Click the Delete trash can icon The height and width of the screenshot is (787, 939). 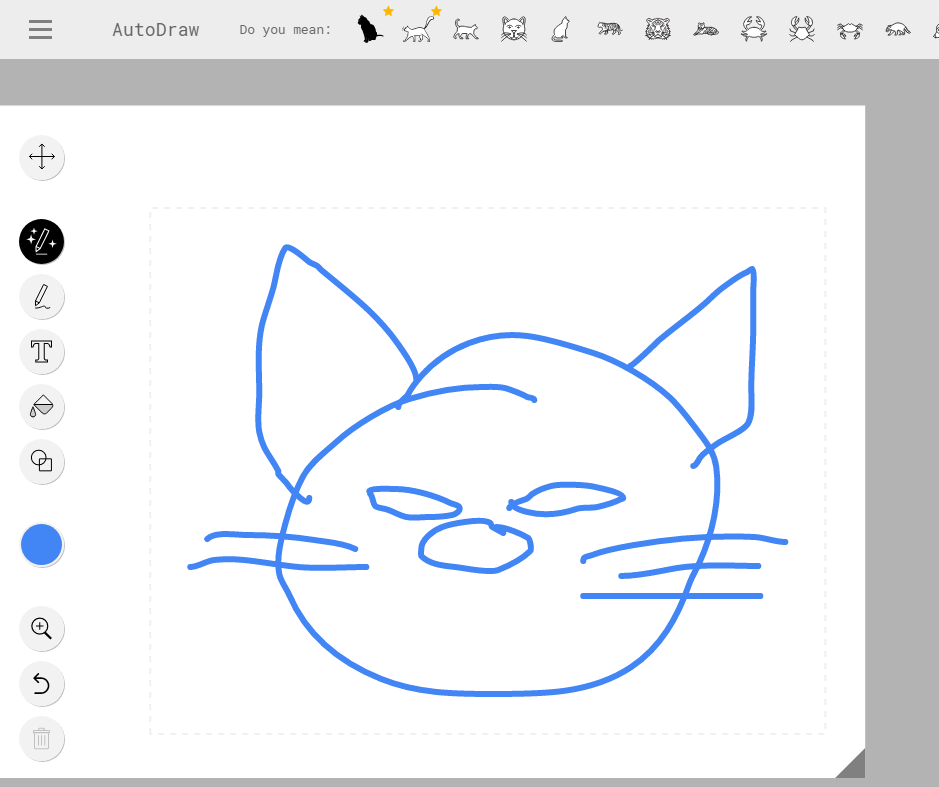click(x=42, y=739)
